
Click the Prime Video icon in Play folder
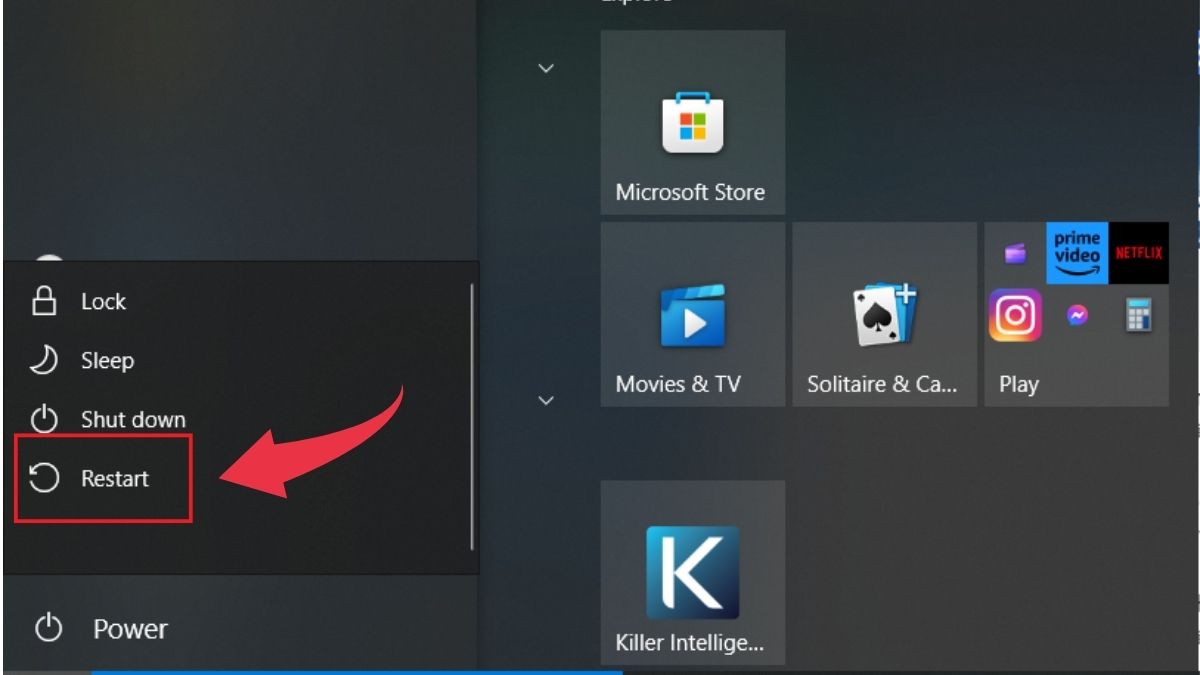coord(1076,253)
